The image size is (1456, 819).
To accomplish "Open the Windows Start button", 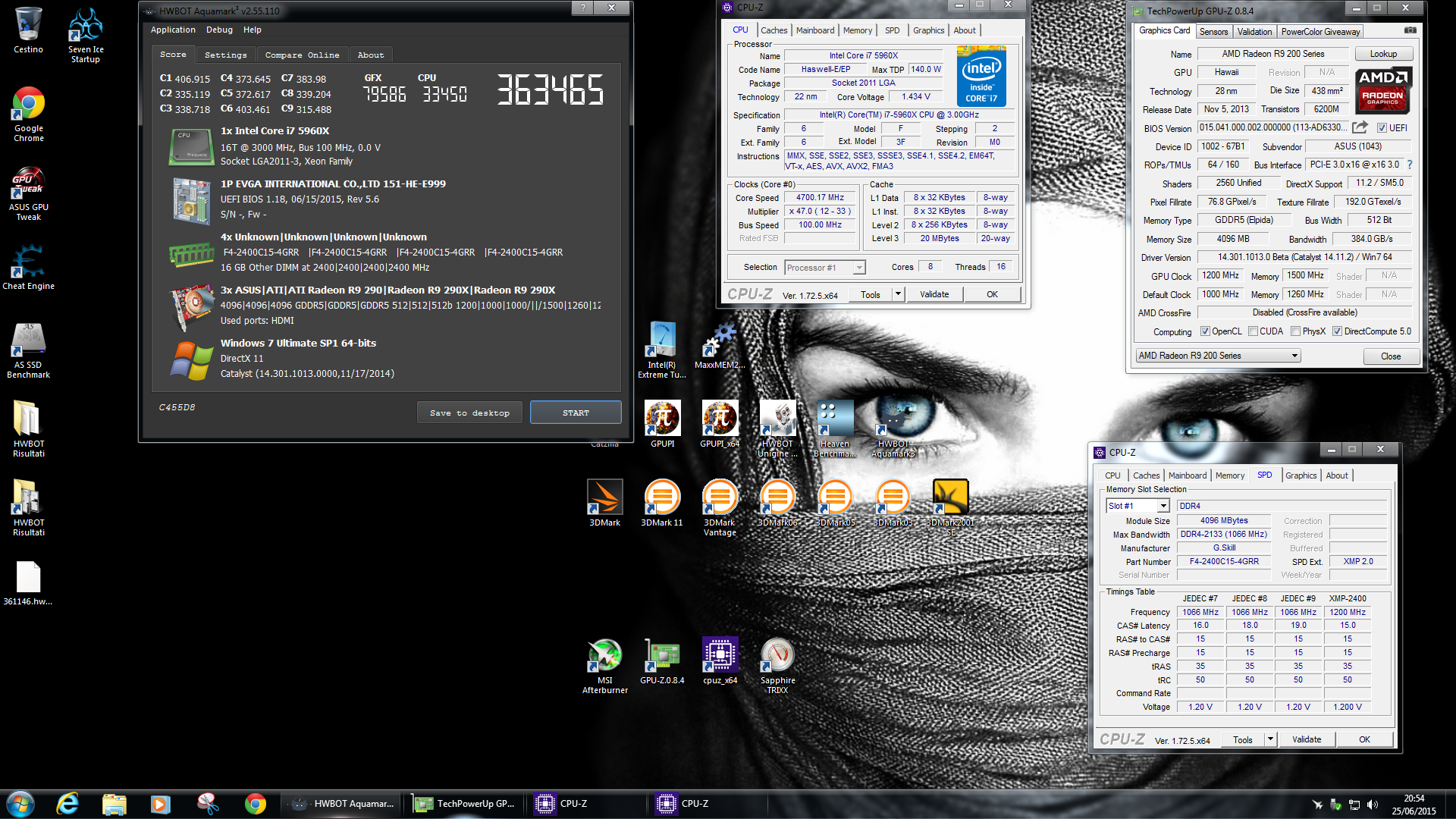I will pos(20,804).
